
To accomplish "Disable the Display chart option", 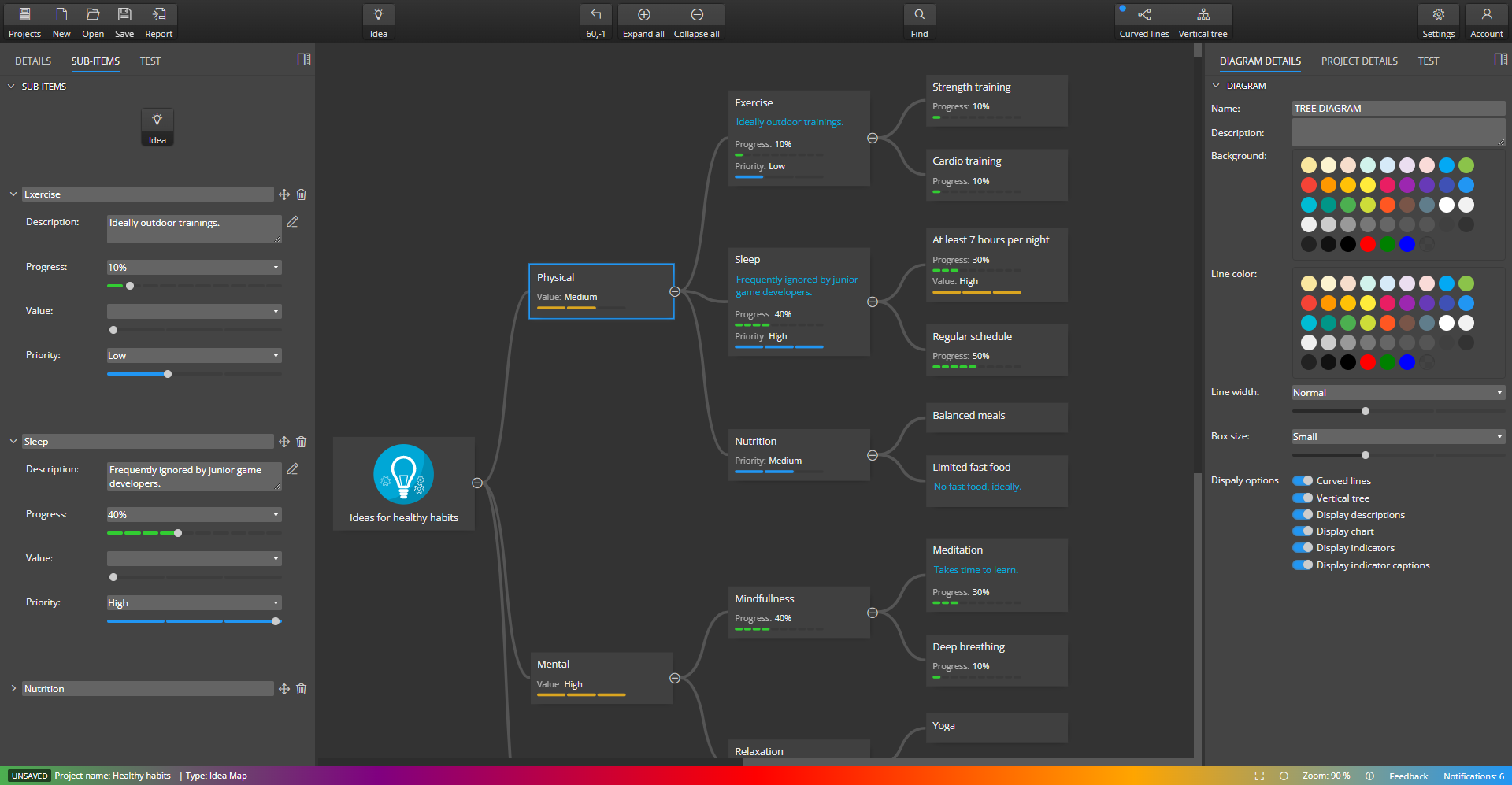I will point(1303,531).
